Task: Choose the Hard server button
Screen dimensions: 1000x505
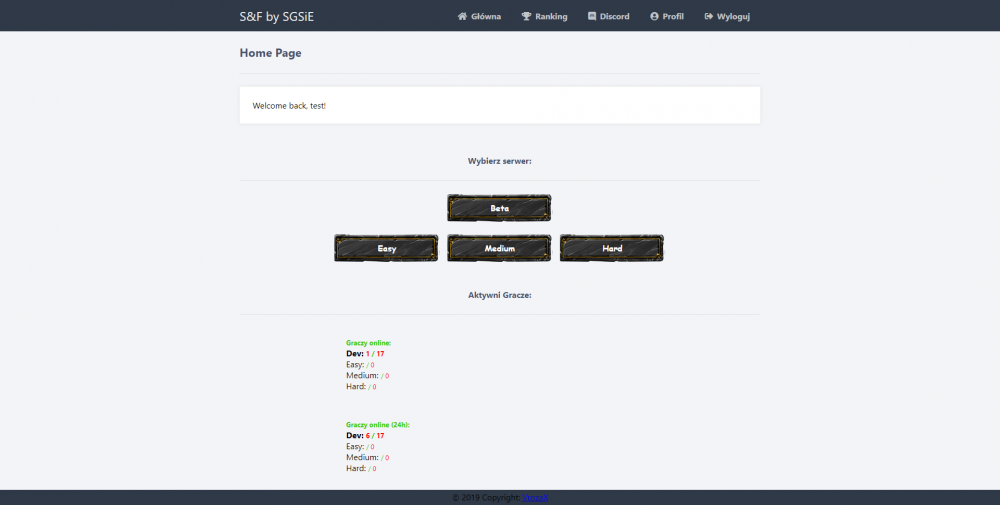Action: (612, 248)
